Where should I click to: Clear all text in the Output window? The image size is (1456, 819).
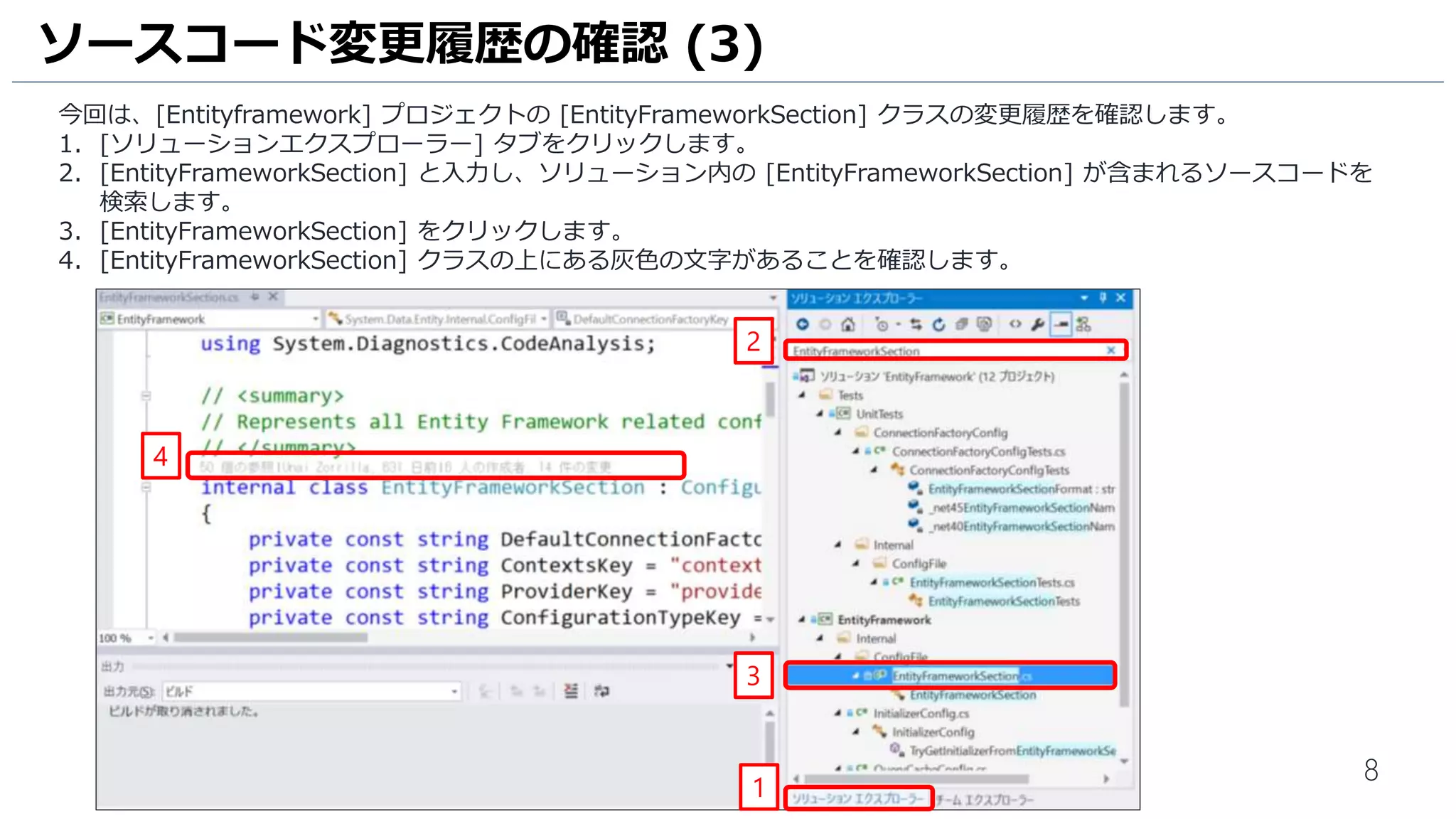[570, 691]
